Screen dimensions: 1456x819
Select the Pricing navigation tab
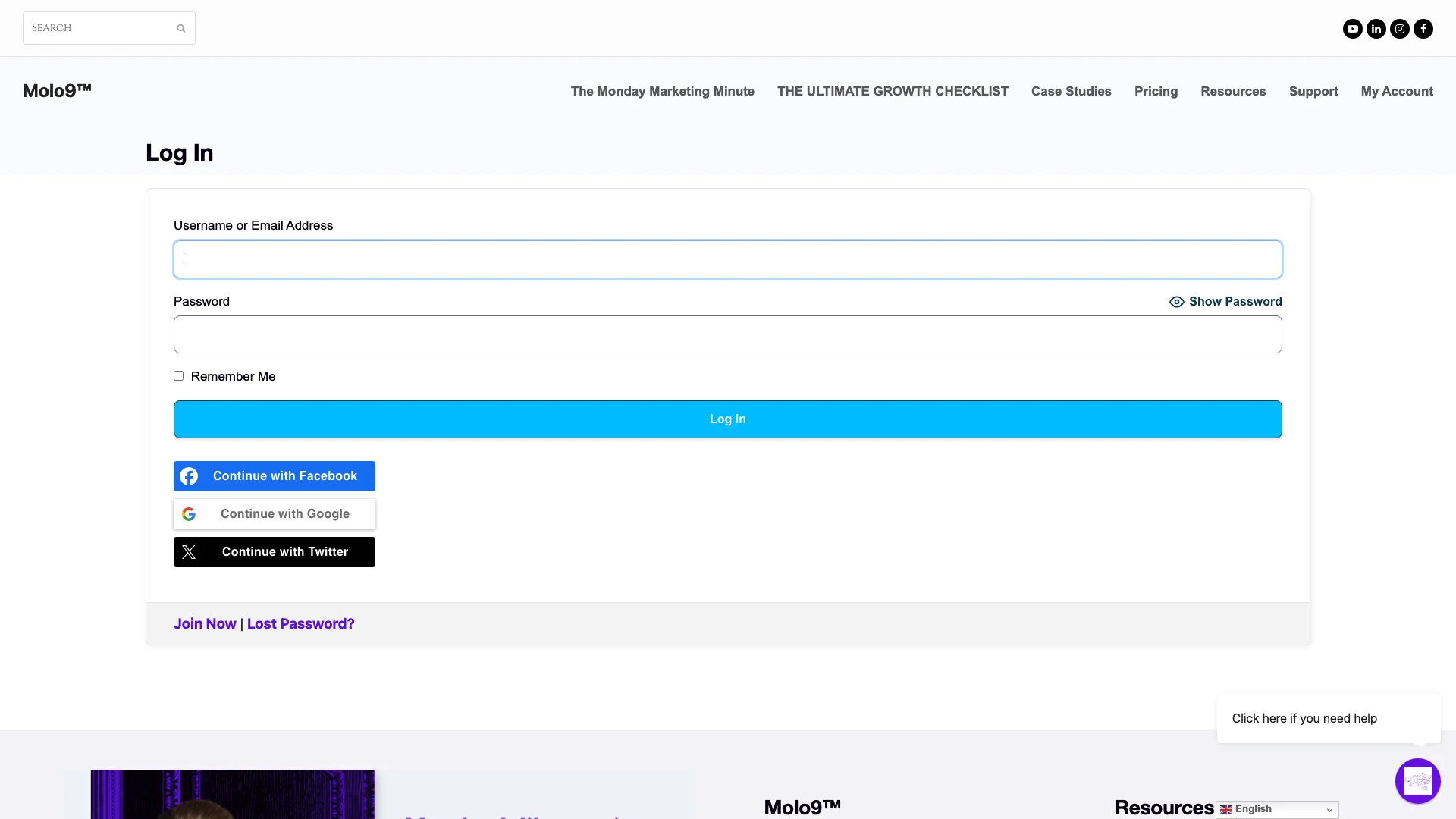pos(1155,91)
